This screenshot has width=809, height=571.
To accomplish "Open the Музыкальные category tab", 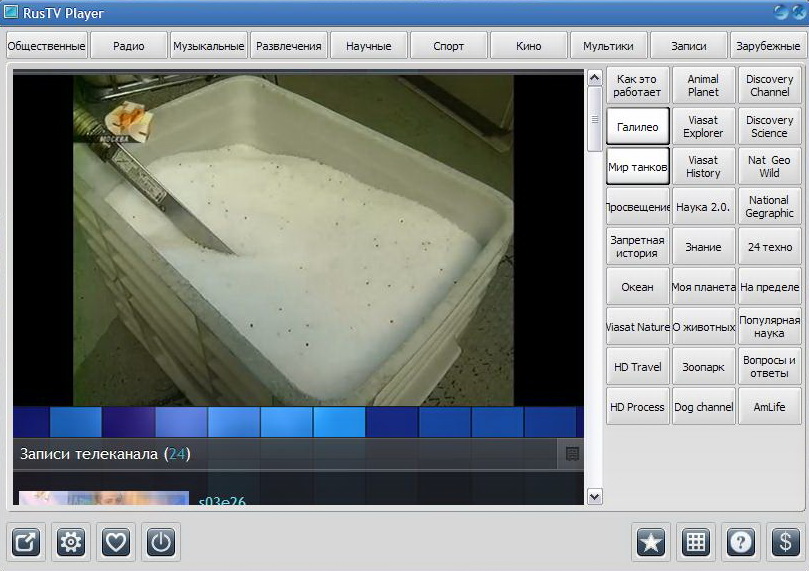I will pos(208,46).
